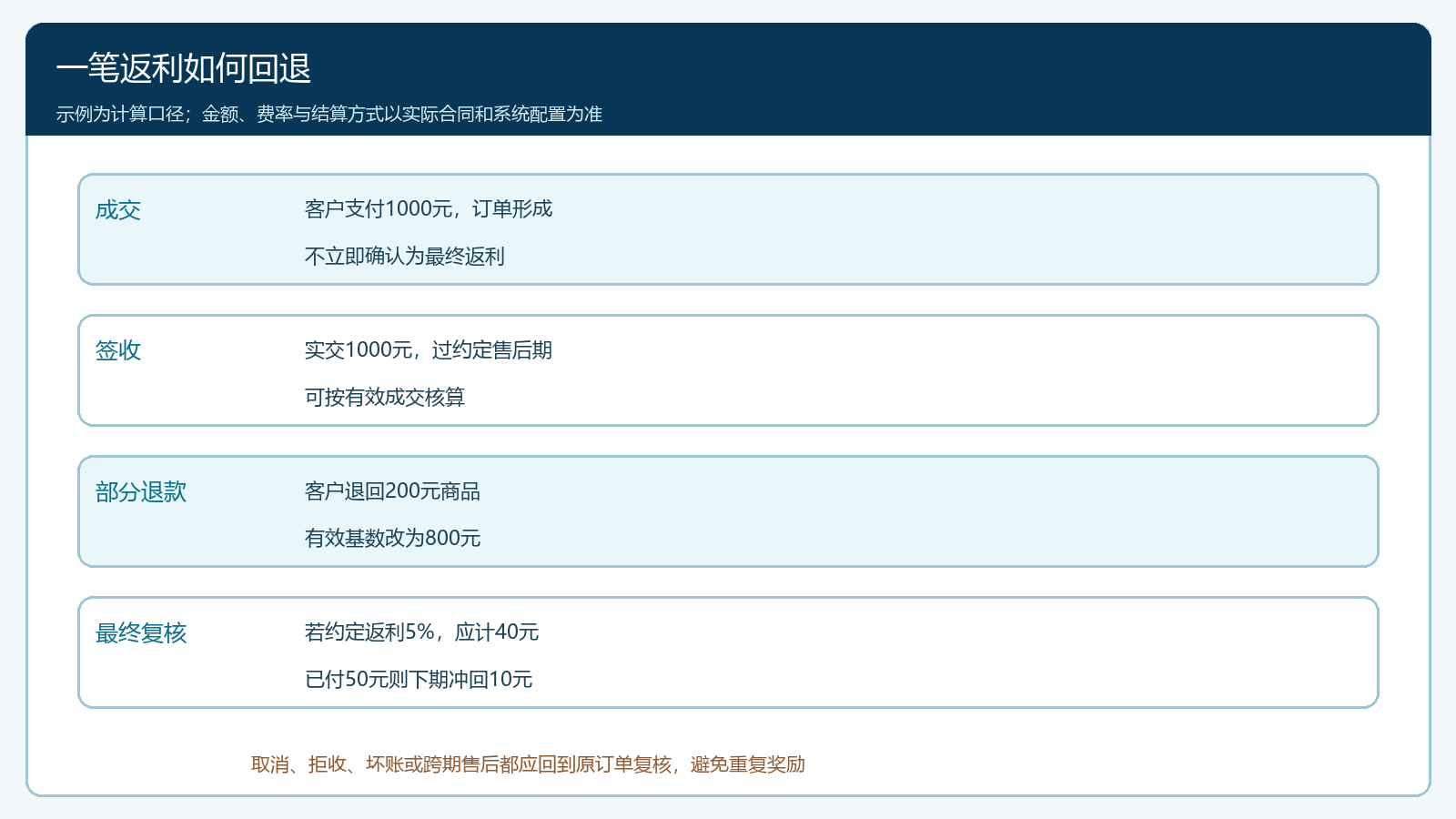Screen dimensions: 1456x819
Task: Select text 客户退回200元商品
Action: click(x=392, y=490)
